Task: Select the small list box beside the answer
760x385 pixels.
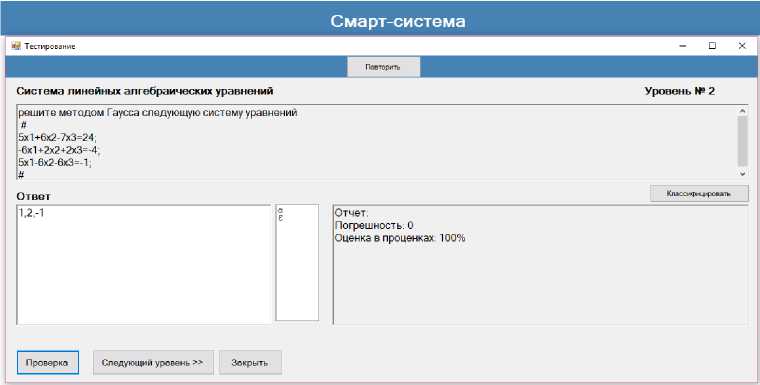Action: pos(297,262)
